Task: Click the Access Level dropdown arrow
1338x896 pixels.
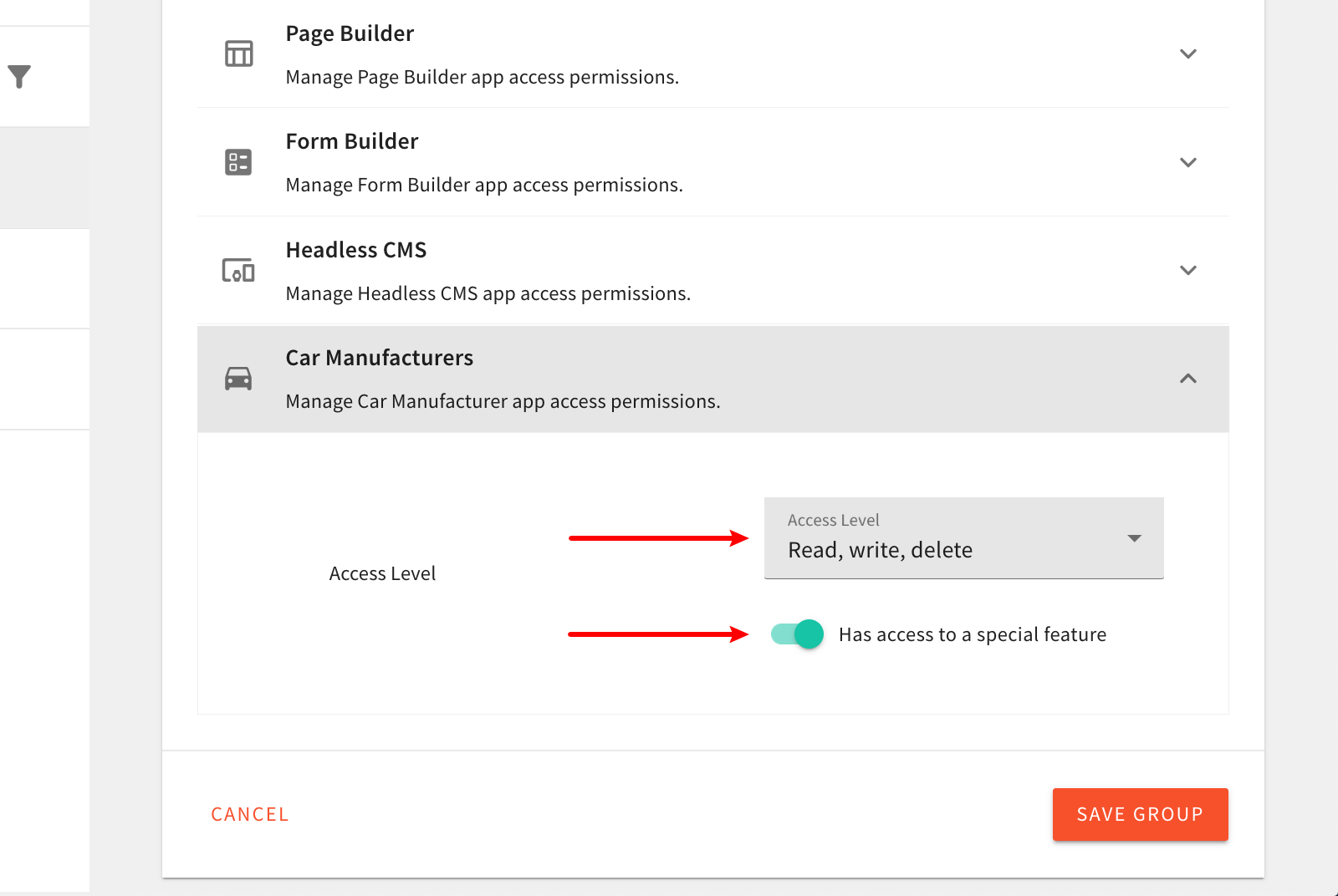Action: (1134, 538)
